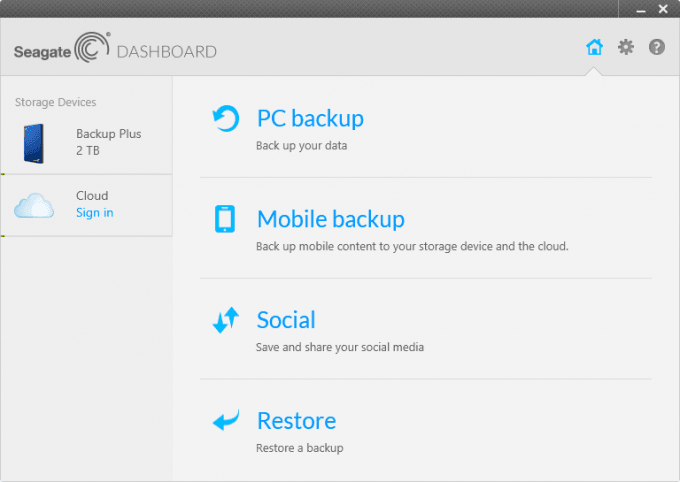Select the Cloud label in Storage Devices

click(x=92, y=195)
